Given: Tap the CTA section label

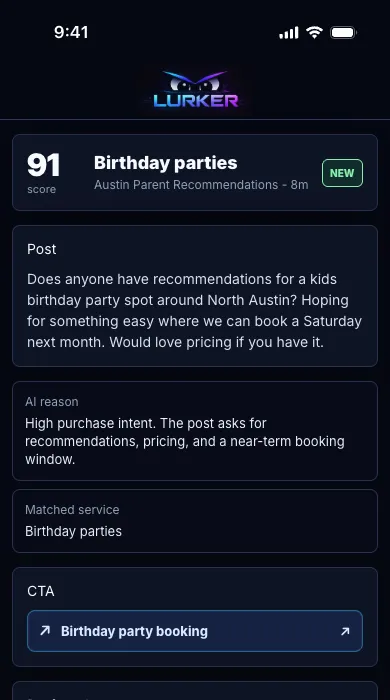Looking at the screenshot, I should [x=41, y=591].
